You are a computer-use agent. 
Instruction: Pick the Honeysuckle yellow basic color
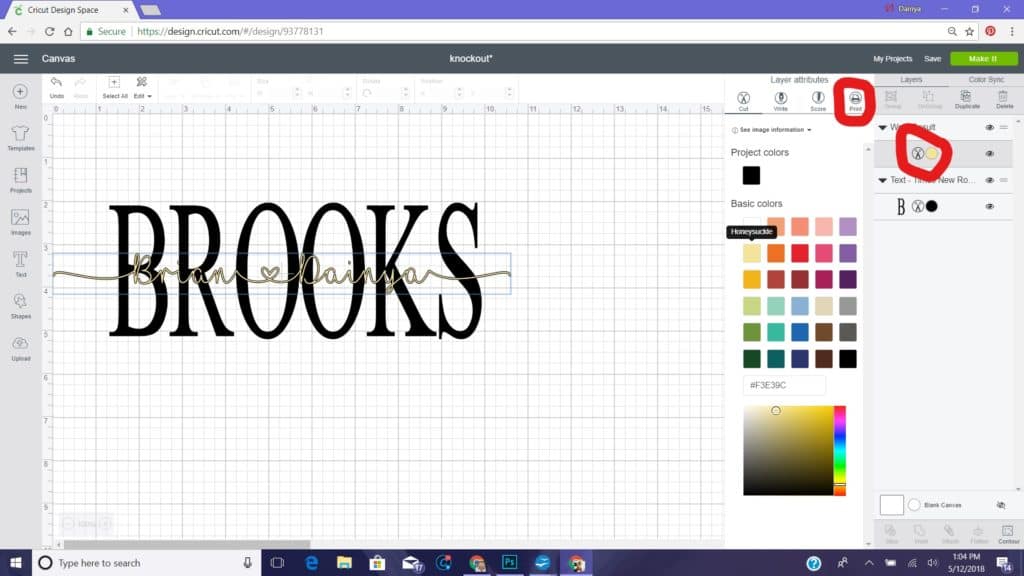coord(752,253)
